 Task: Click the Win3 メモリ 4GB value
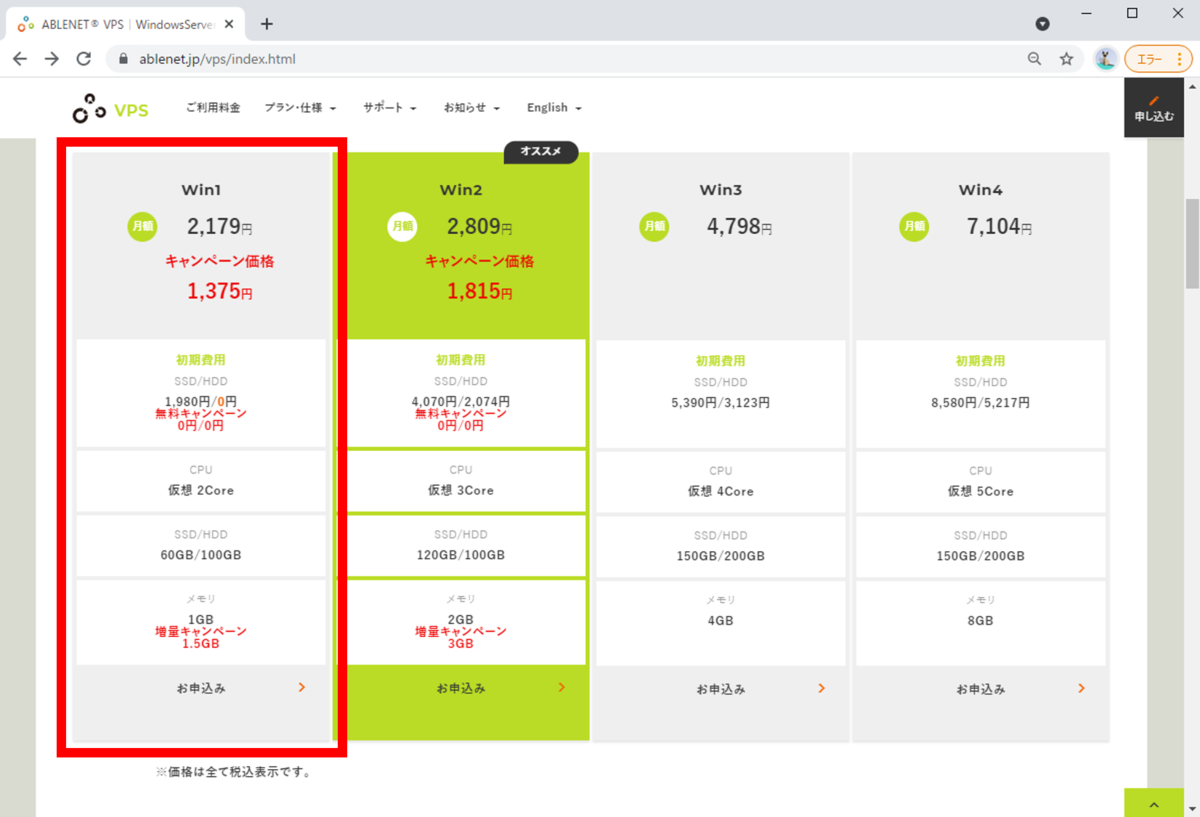tap(721, 620)
